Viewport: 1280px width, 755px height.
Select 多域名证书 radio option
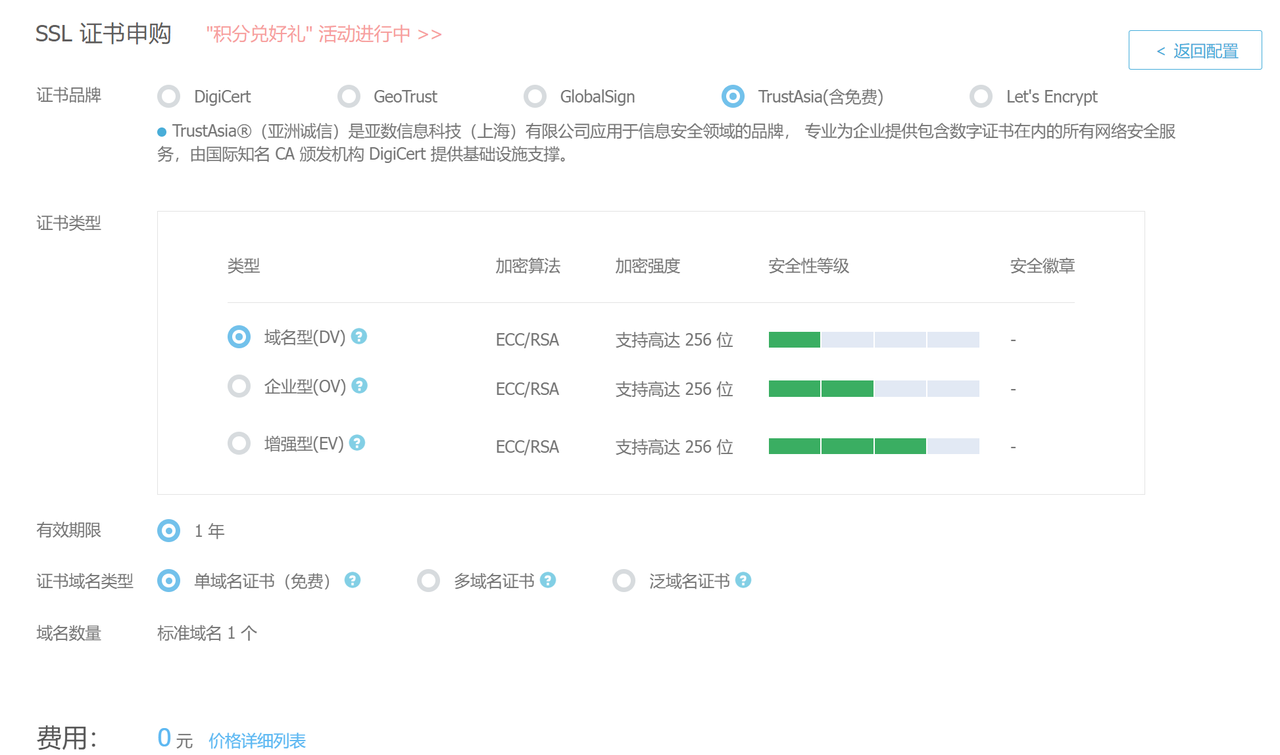coord(429,580)
